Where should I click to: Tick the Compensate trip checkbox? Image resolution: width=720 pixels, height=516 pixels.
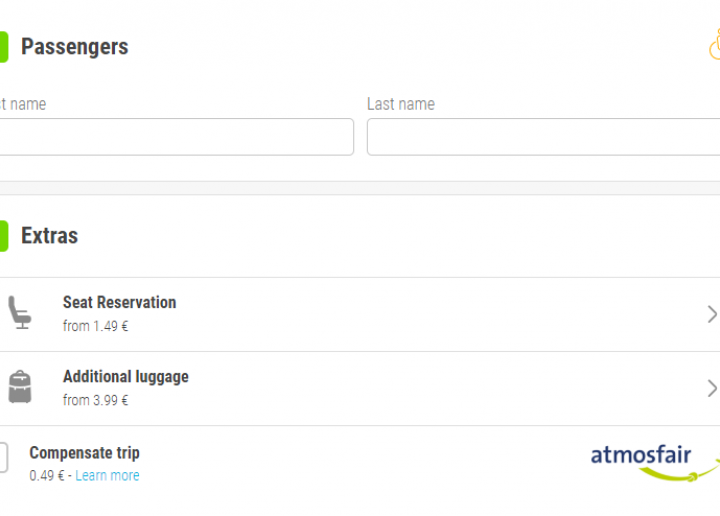tap(2, 458)
